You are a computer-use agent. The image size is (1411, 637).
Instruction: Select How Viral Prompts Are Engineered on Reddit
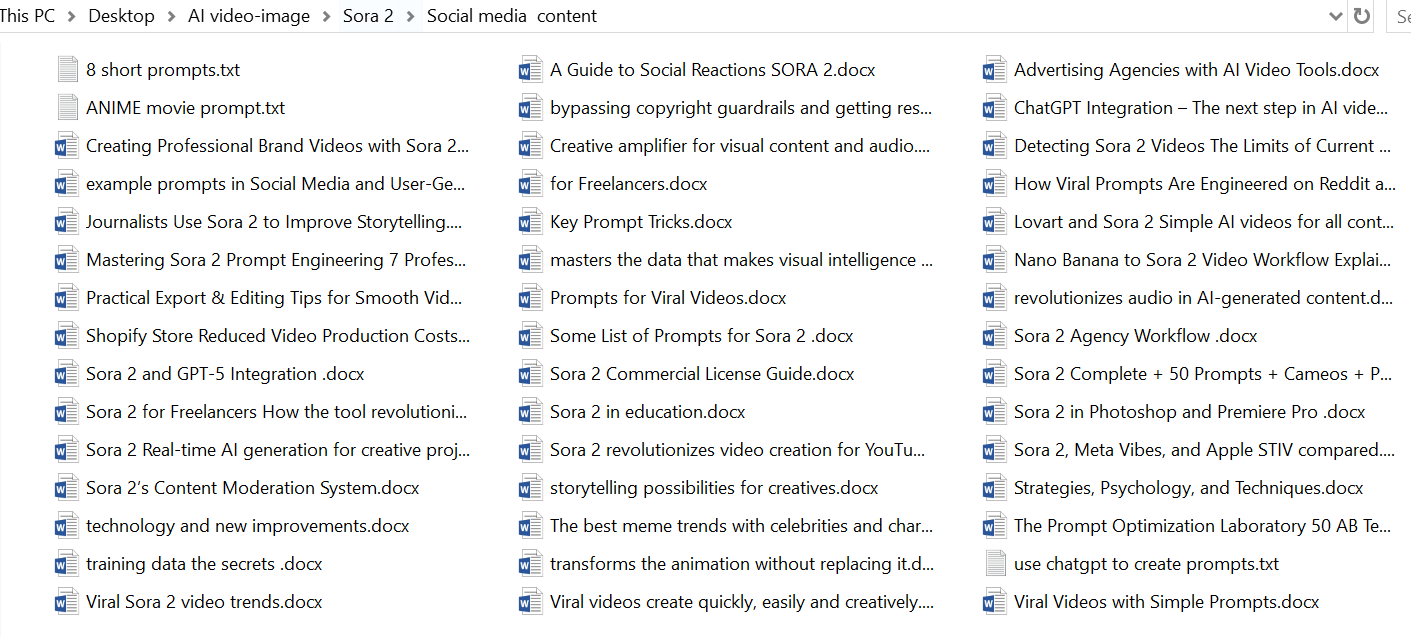tap(1205, 184)
